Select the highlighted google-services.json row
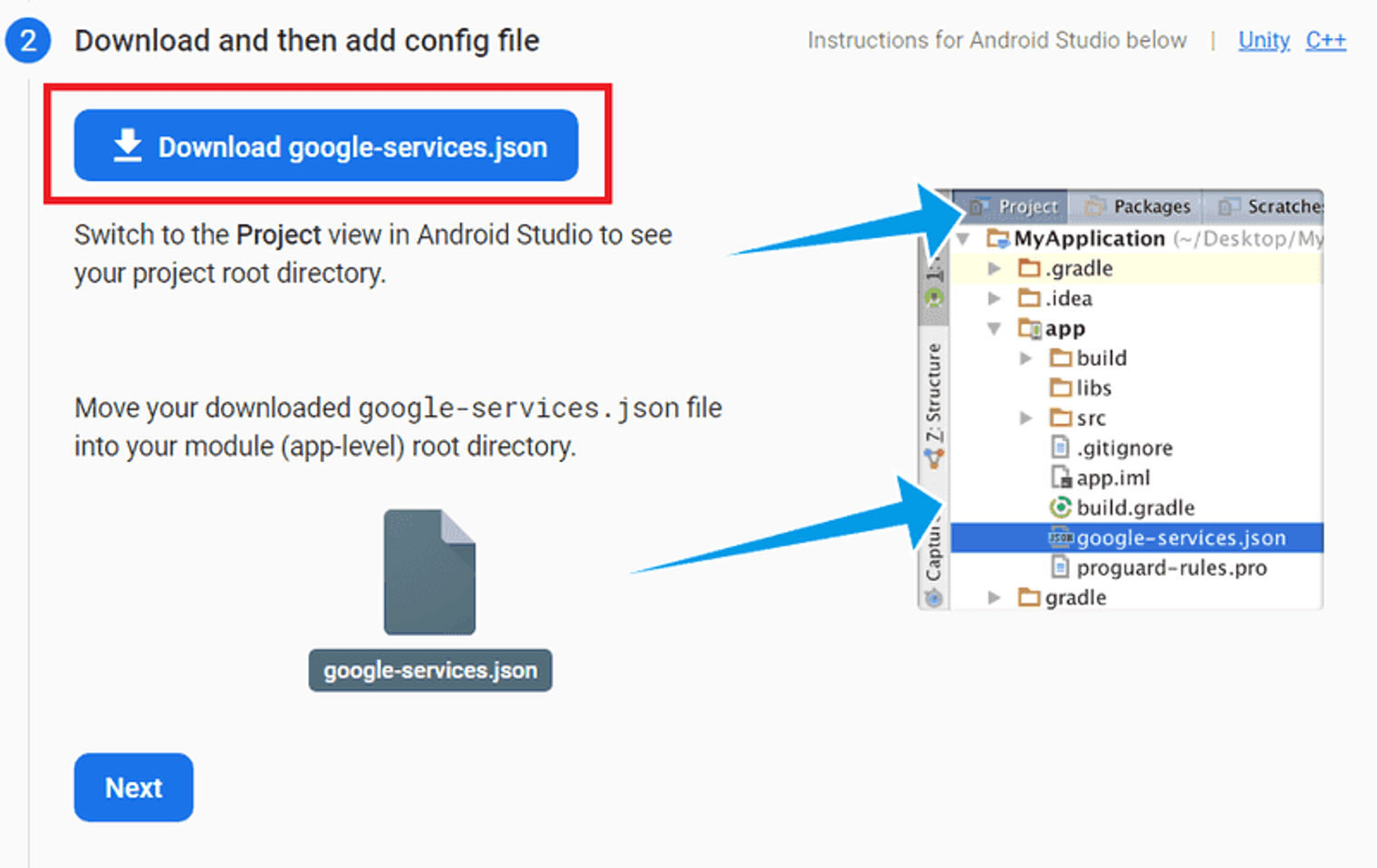Screen dimensions: 1377x868 [1137, 537]
